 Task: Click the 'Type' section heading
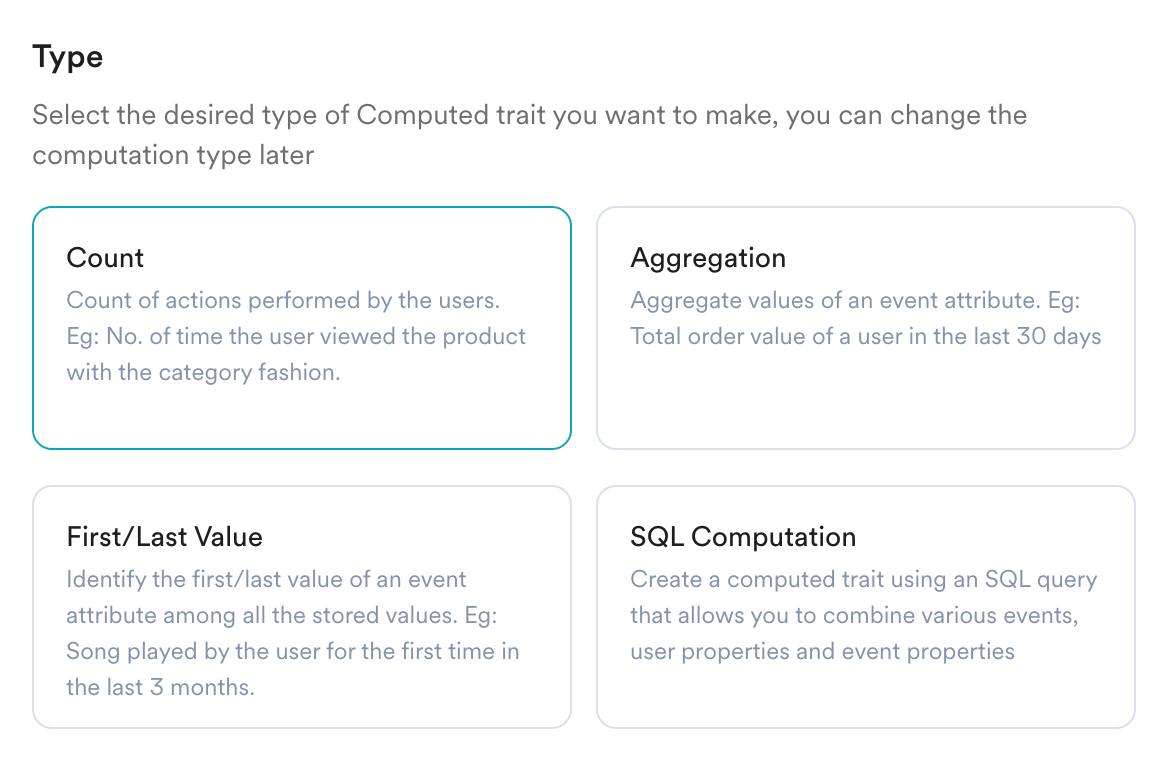(68, 58)
